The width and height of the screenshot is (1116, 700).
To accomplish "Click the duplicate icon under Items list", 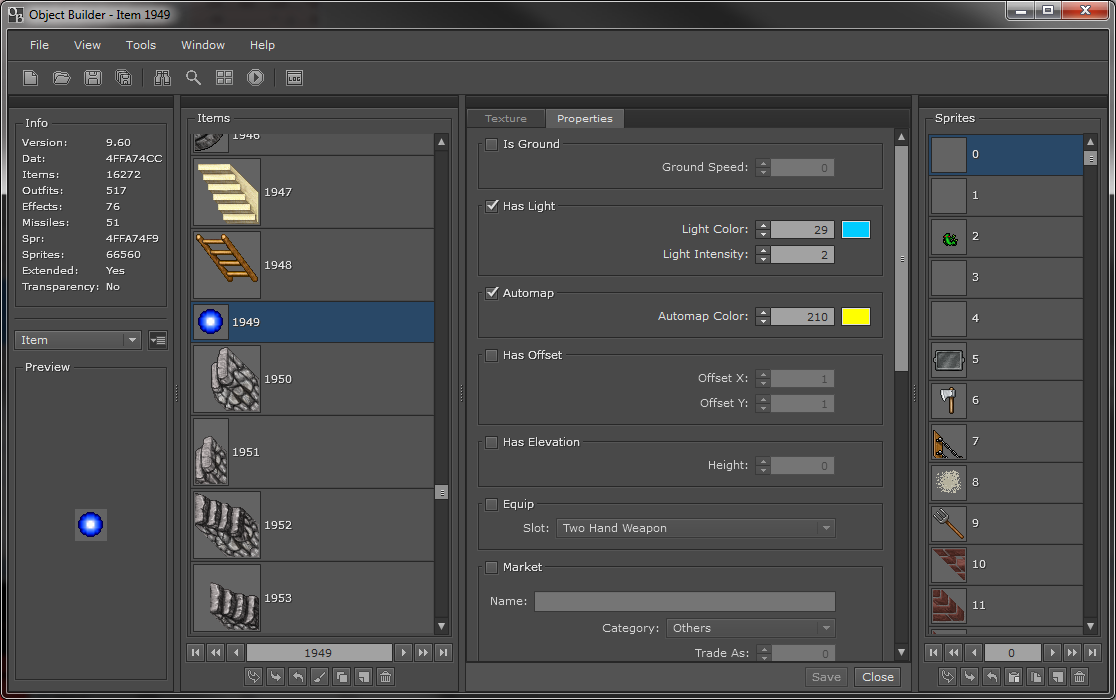I will (342, 677).
